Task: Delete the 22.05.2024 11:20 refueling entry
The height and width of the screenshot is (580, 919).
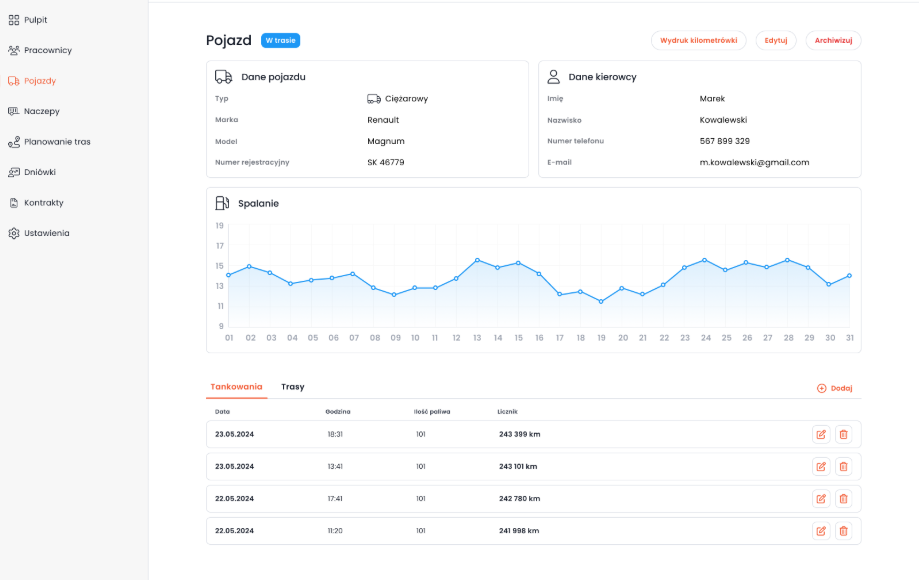Action: tap(843, 531)
